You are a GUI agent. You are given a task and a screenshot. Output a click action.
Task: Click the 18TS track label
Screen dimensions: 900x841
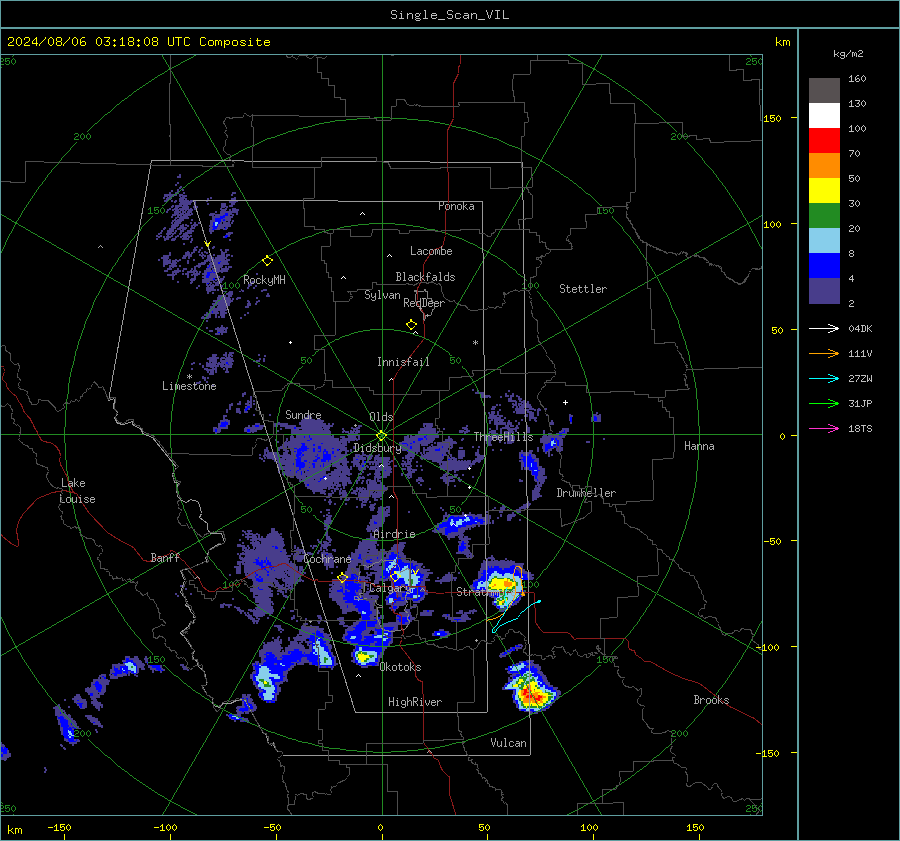(860, 428)
